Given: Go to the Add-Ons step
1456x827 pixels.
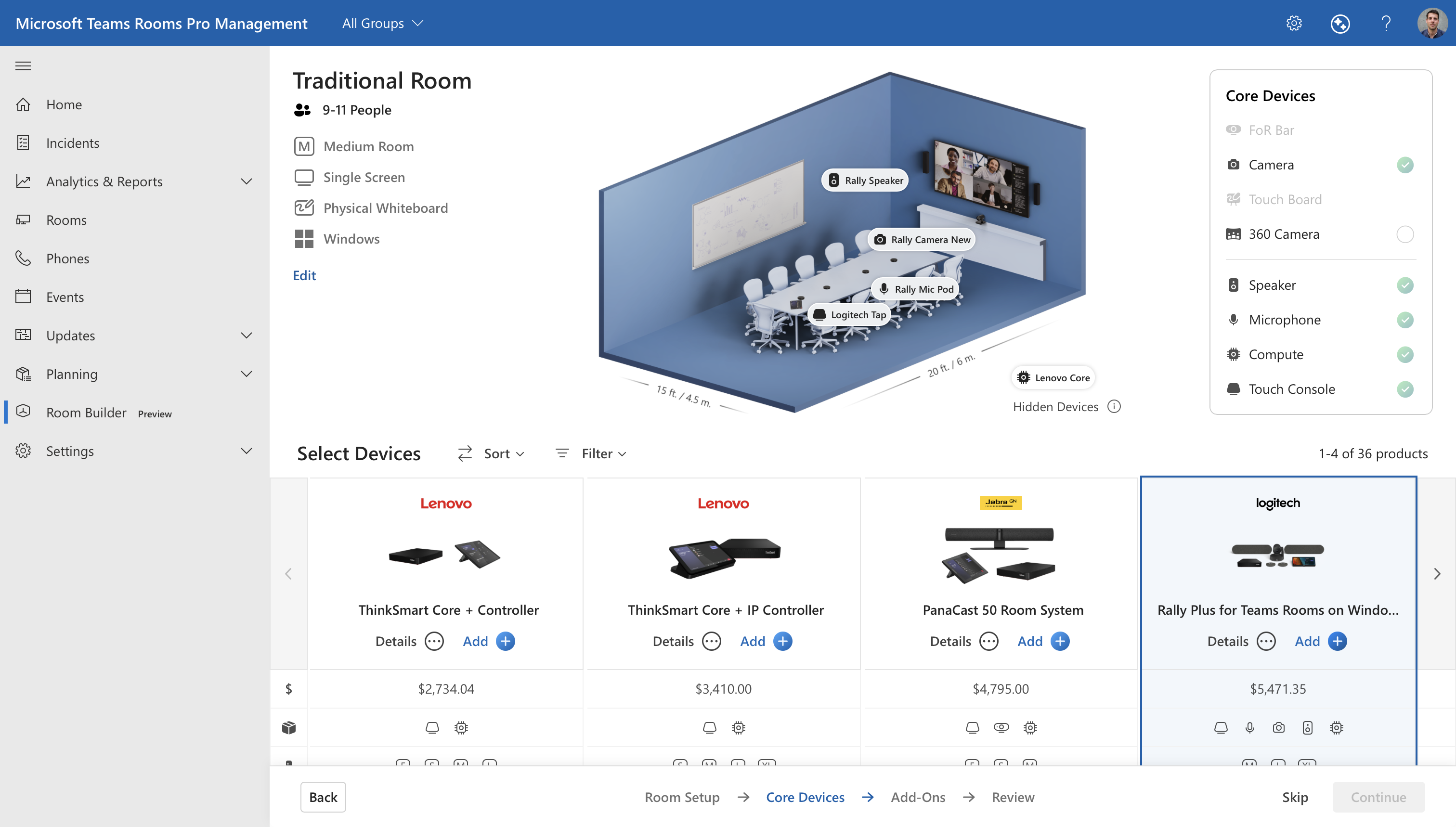Looking at the screenshot, I should tap(918, 797).
